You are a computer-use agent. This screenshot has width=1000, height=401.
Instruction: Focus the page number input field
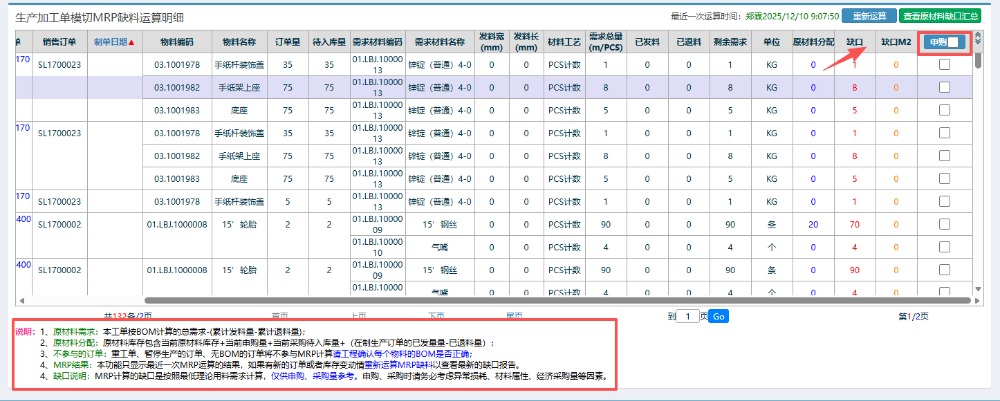click(x=687, y=316)
